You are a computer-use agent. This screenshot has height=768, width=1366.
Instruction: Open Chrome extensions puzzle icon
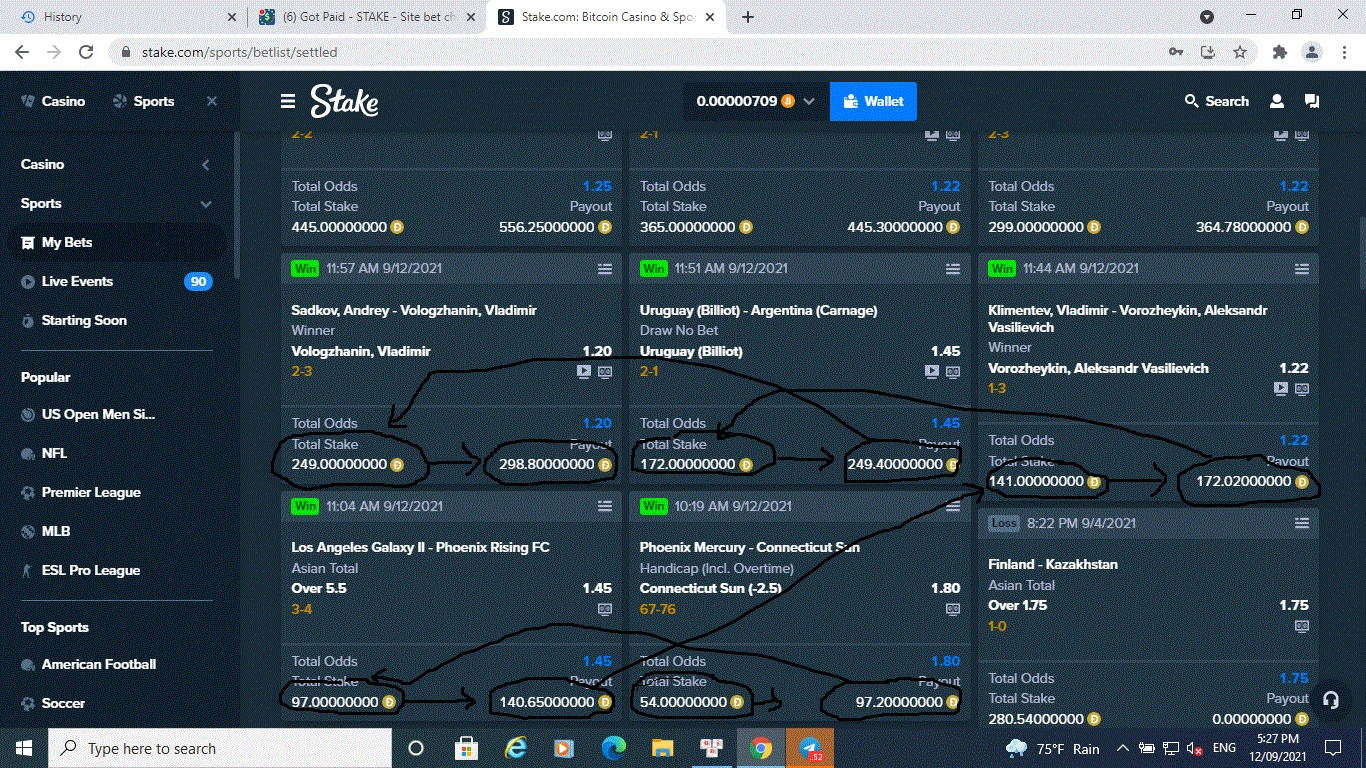coord(1279,52)
